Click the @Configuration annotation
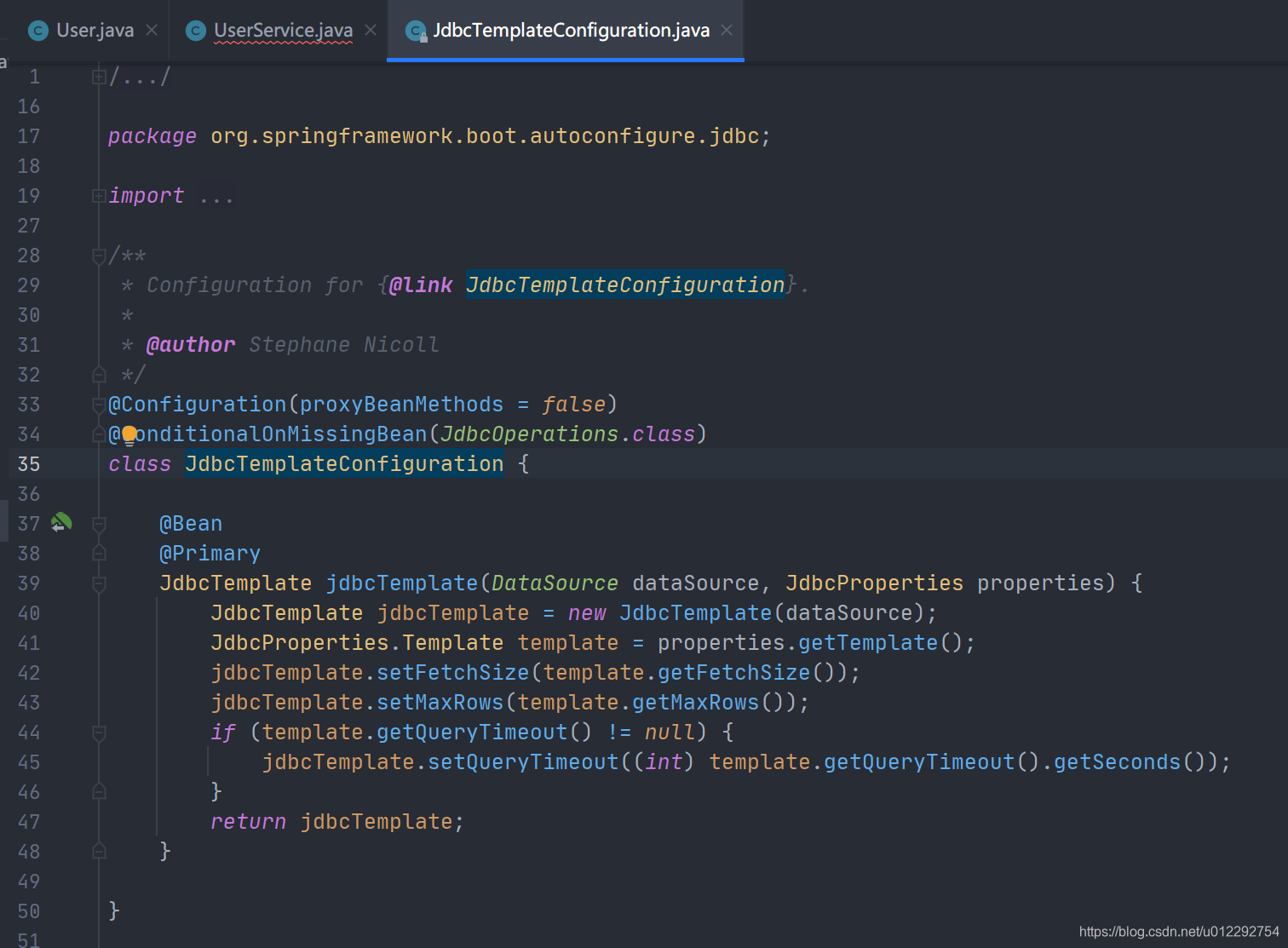The image size is (1288, 948). pos(198,404)
